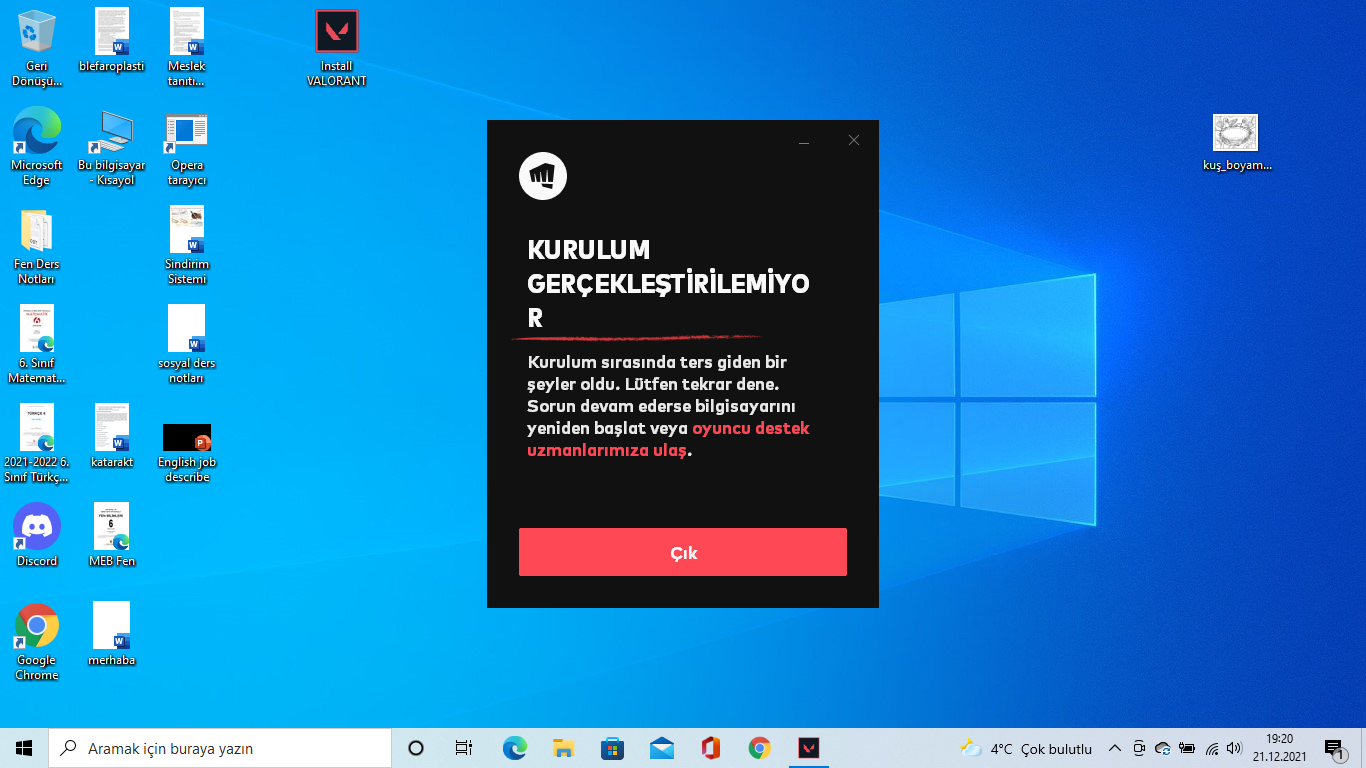Select the Geri Dönüşüm recycle bin icon
The image size is (1366, 768).
(x=37, y=48)
